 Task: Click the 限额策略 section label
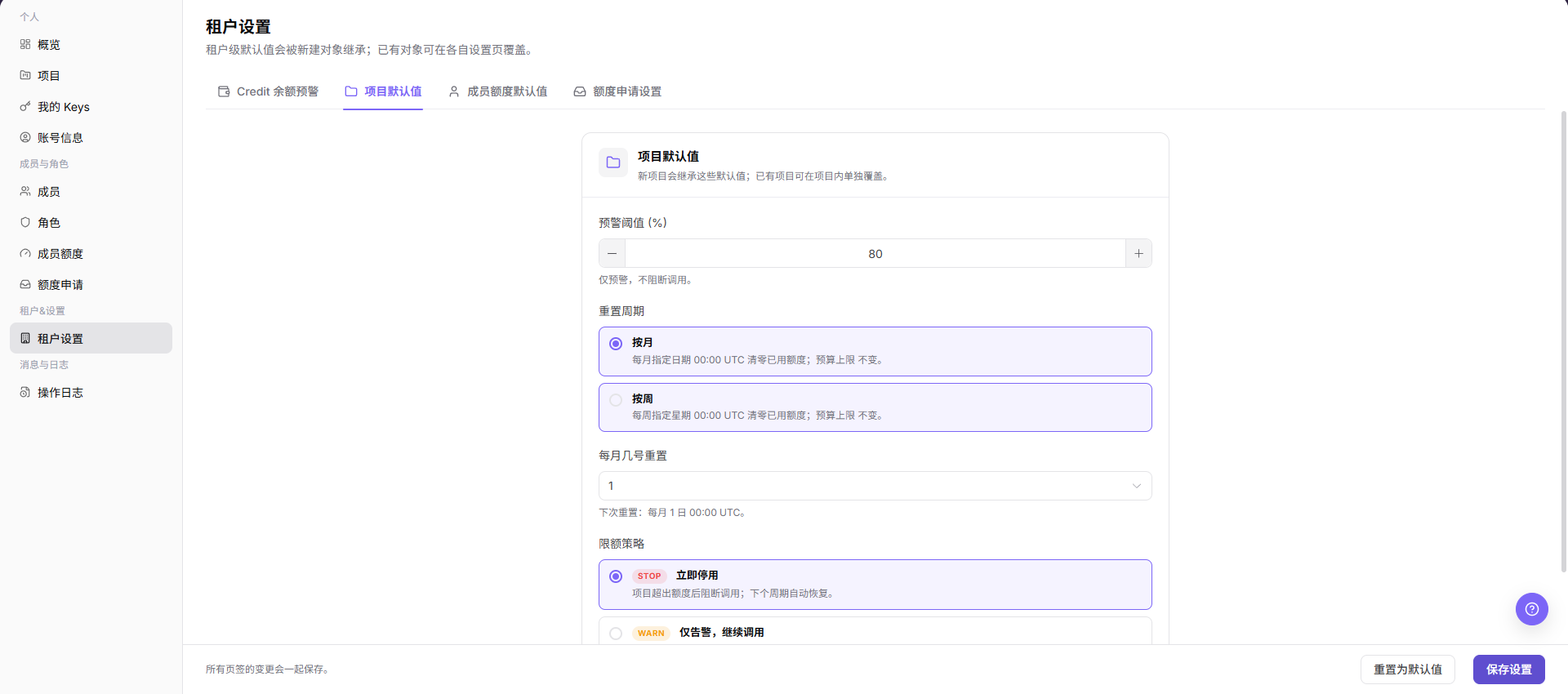click(621, 544)
